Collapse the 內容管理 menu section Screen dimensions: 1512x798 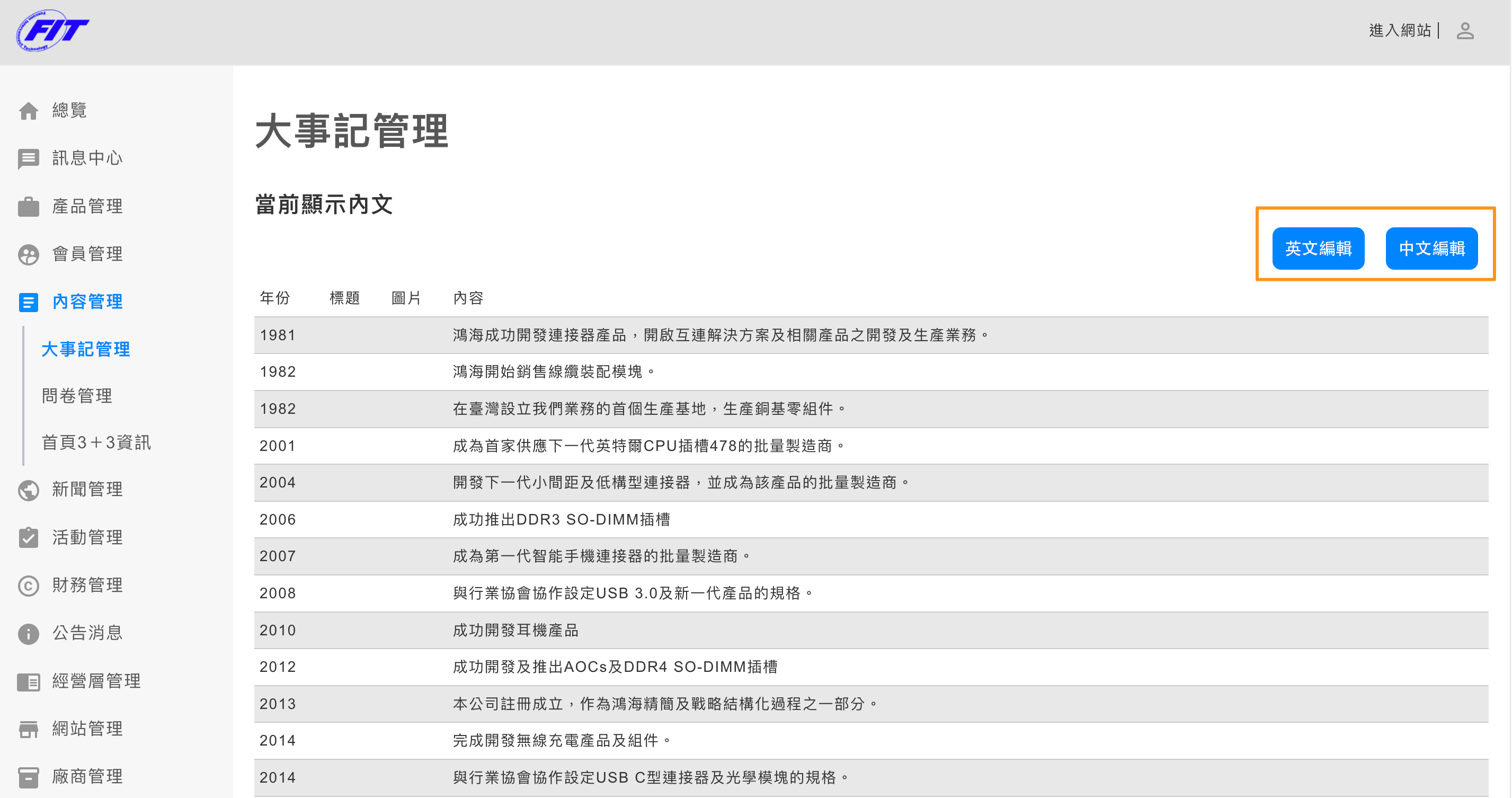click(87, 302)
